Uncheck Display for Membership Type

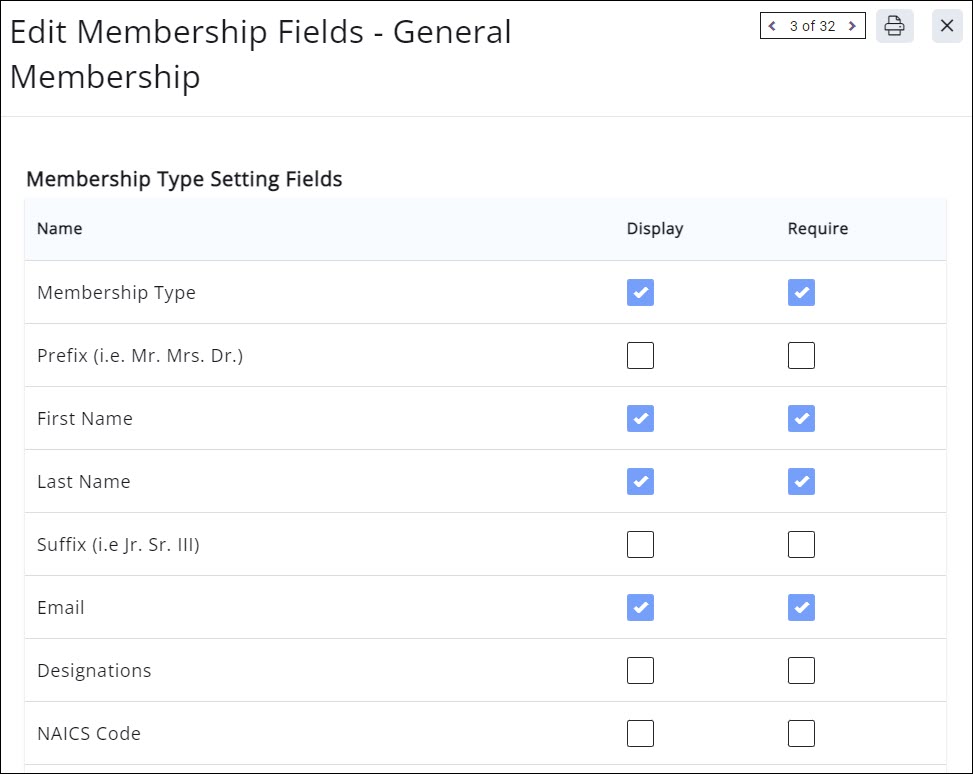pyautogui.click(x=640, y=293)
